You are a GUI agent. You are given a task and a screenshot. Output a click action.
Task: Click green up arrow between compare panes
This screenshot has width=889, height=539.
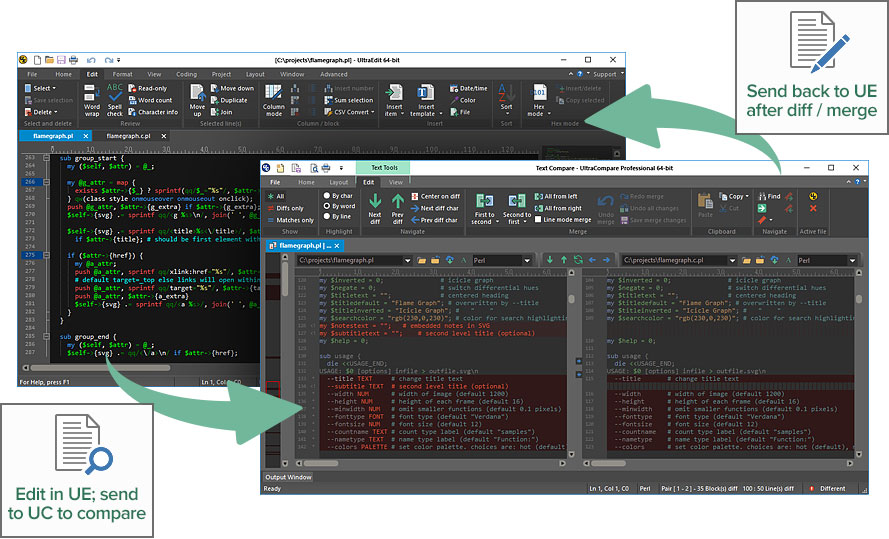564,260
